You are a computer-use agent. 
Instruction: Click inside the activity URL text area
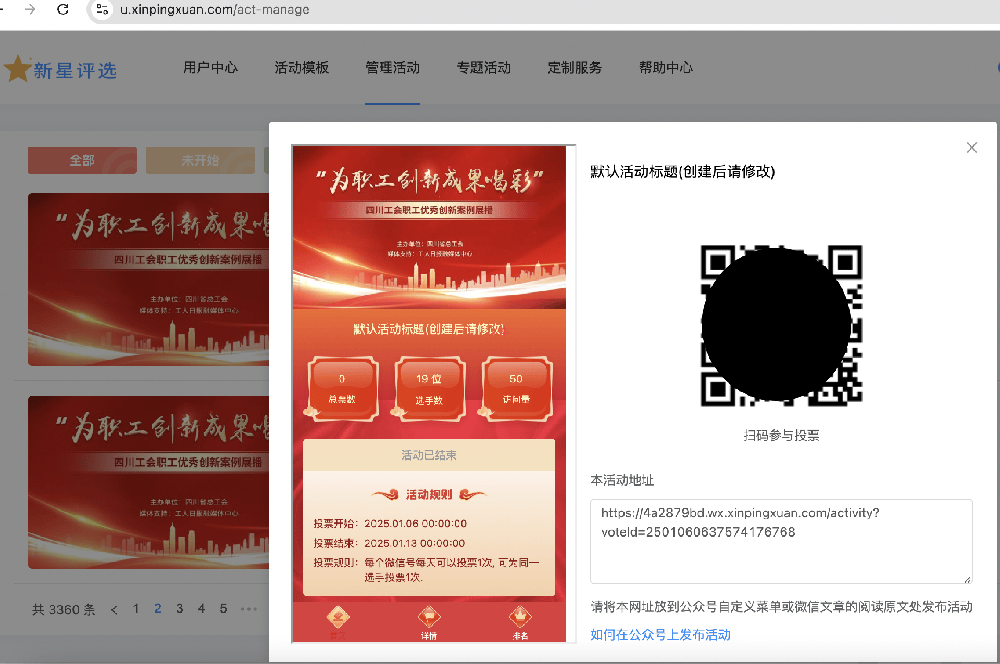781,542
